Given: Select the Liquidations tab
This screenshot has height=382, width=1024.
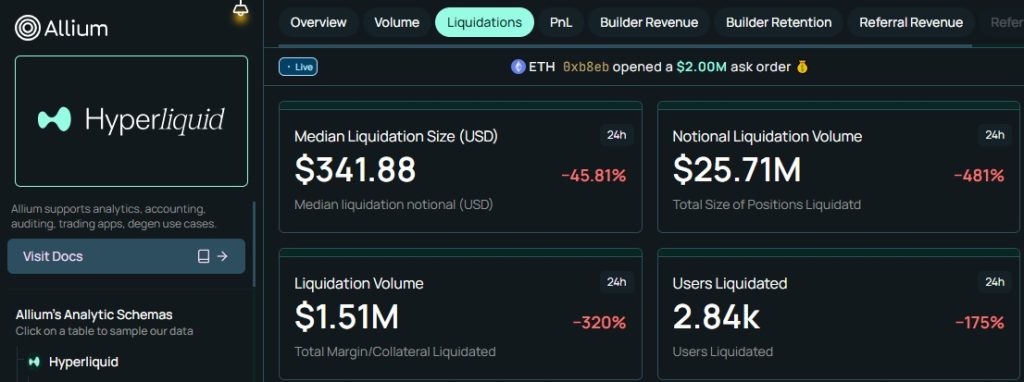Looking at the screenshot, I should [x=485, y=22].
